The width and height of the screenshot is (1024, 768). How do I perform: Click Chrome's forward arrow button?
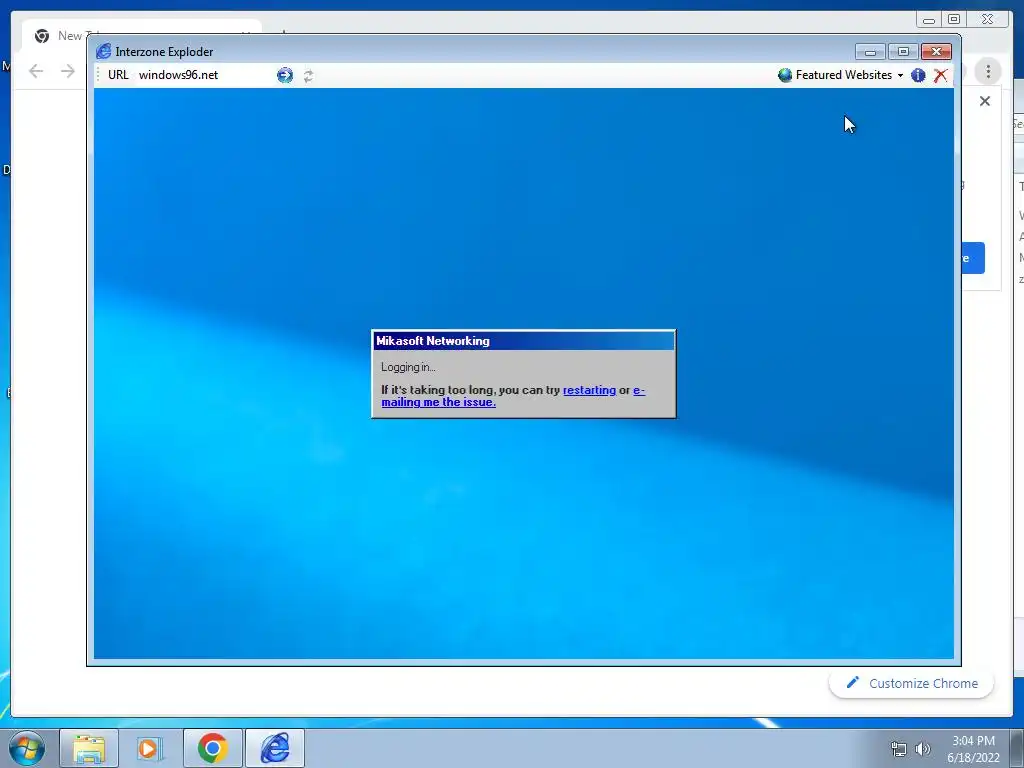68,71
